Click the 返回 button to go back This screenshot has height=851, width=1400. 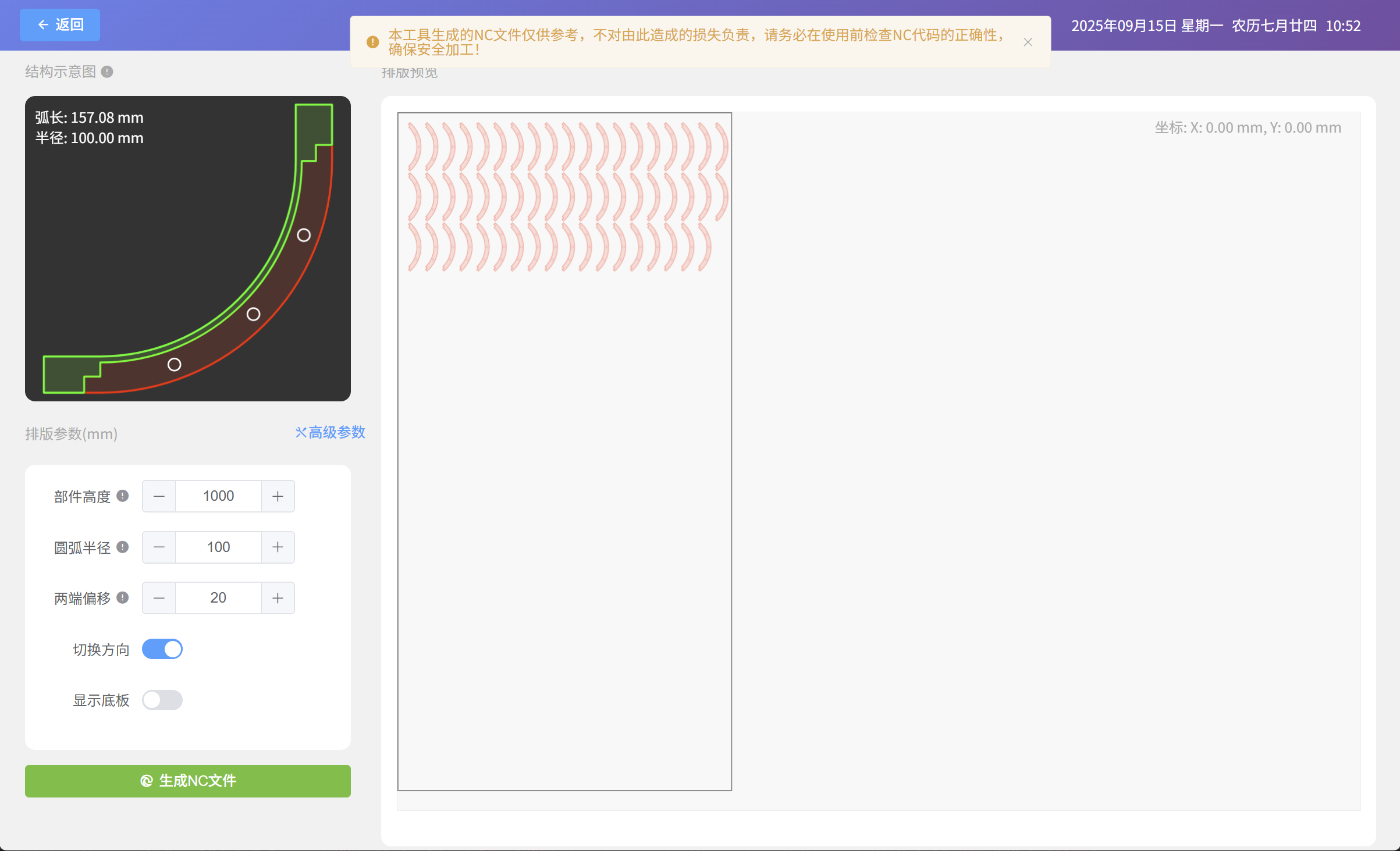59,24
